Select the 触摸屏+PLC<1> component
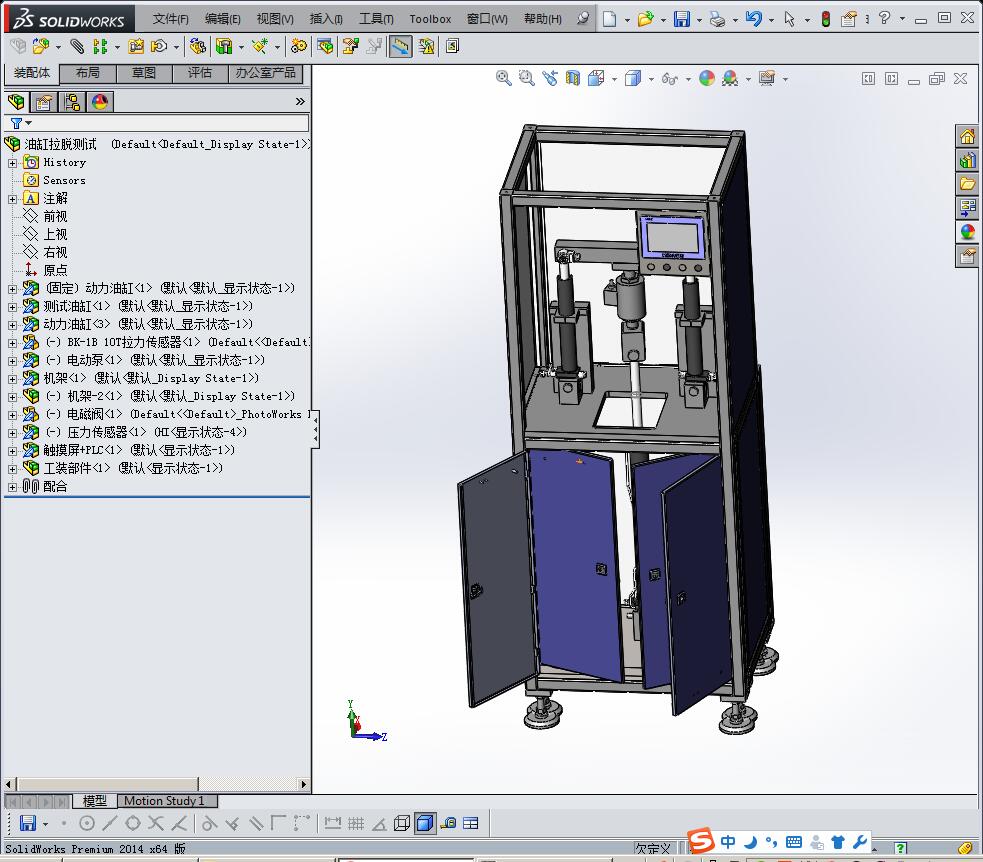This screenshot has height=862, width=983. click(x=139, y=451)
